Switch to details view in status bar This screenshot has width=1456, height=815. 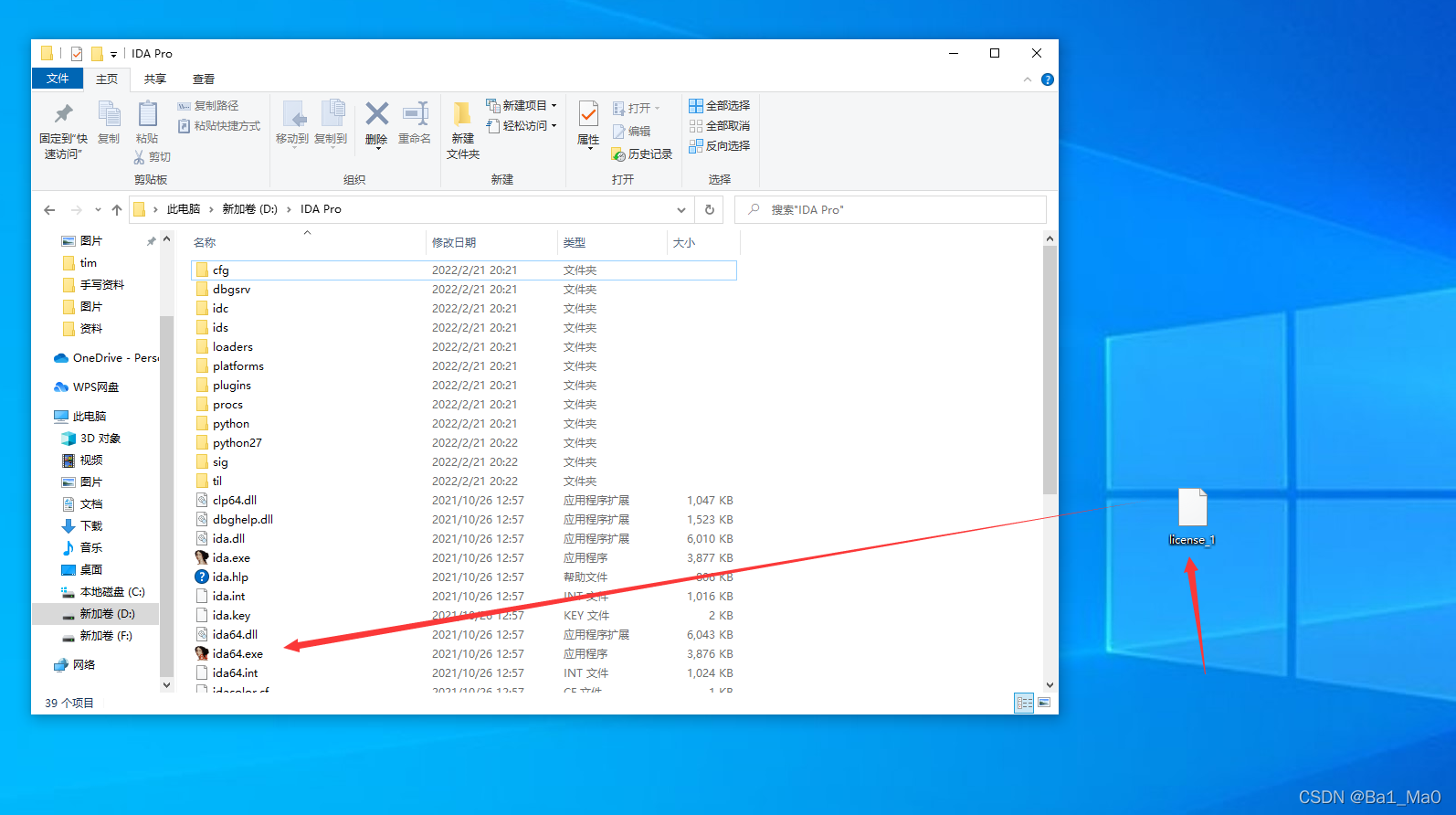pyautogui.click(x=1024, y=703)
